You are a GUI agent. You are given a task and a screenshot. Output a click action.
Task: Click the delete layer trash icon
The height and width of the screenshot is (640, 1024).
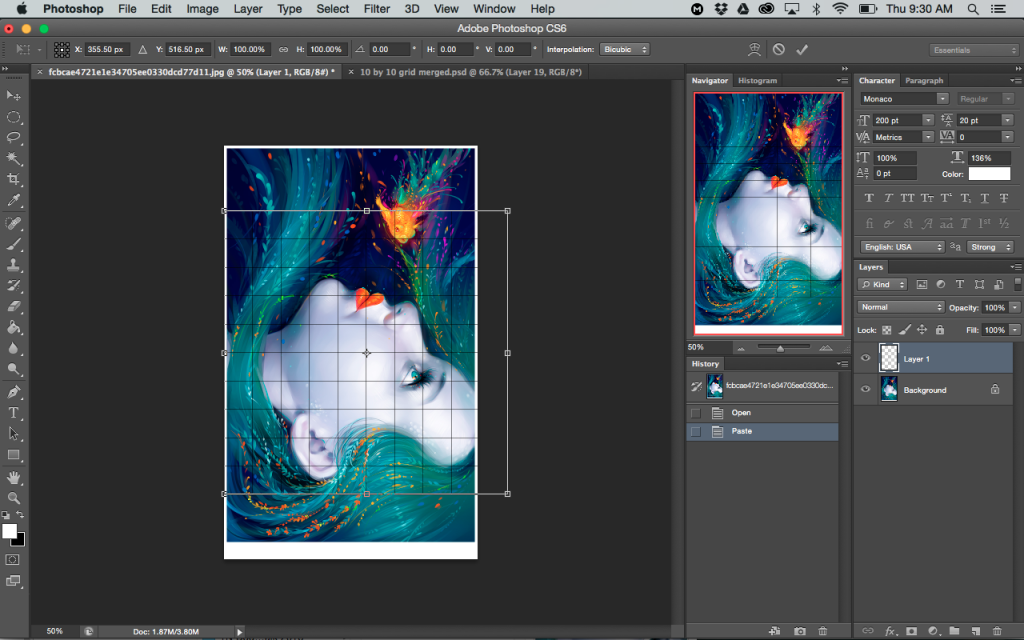(x=997, y=631)
